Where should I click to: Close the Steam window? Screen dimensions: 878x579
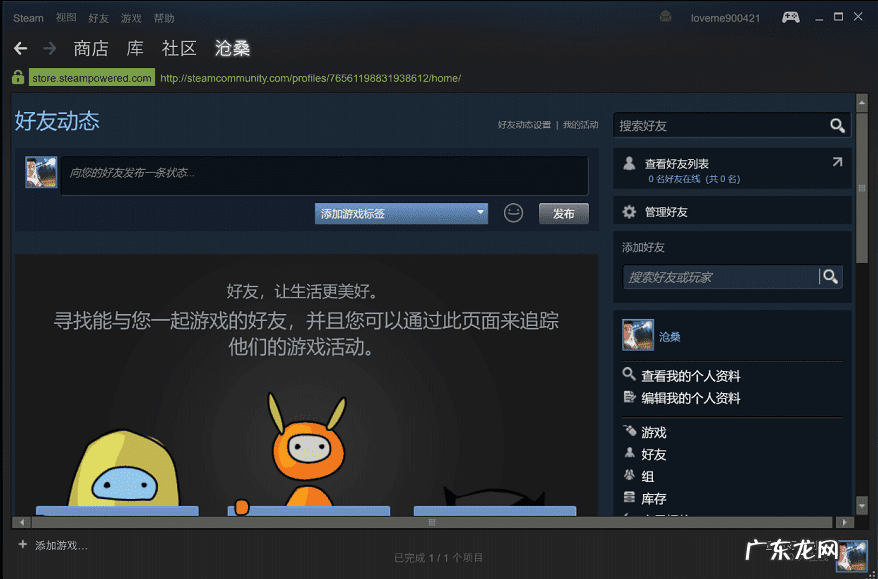coord(858,17)
